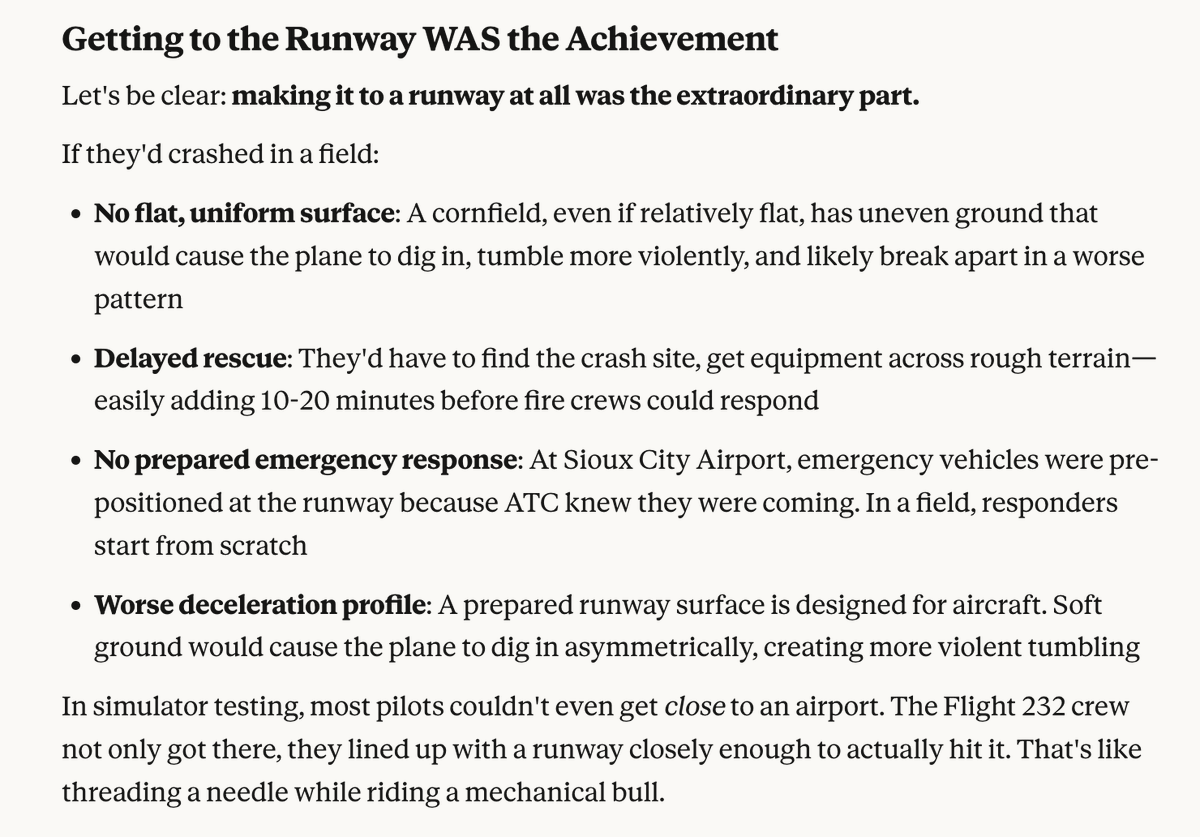Click the bullet point before "No flat, uniform surface"
Screen dimensions: 1200x837
(x=77, y=214)
